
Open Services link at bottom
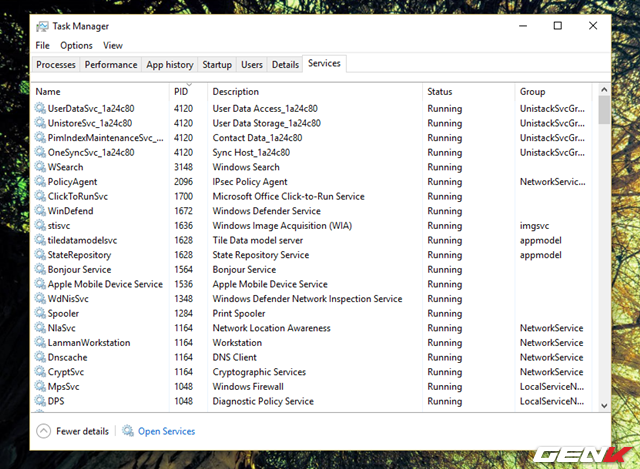coord(167,431)
